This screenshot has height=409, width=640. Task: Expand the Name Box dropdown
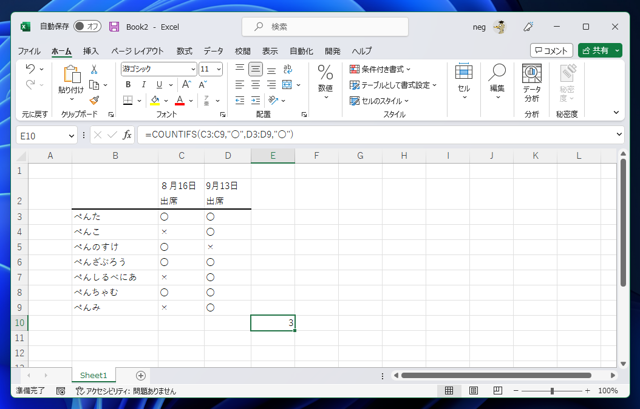71,136
